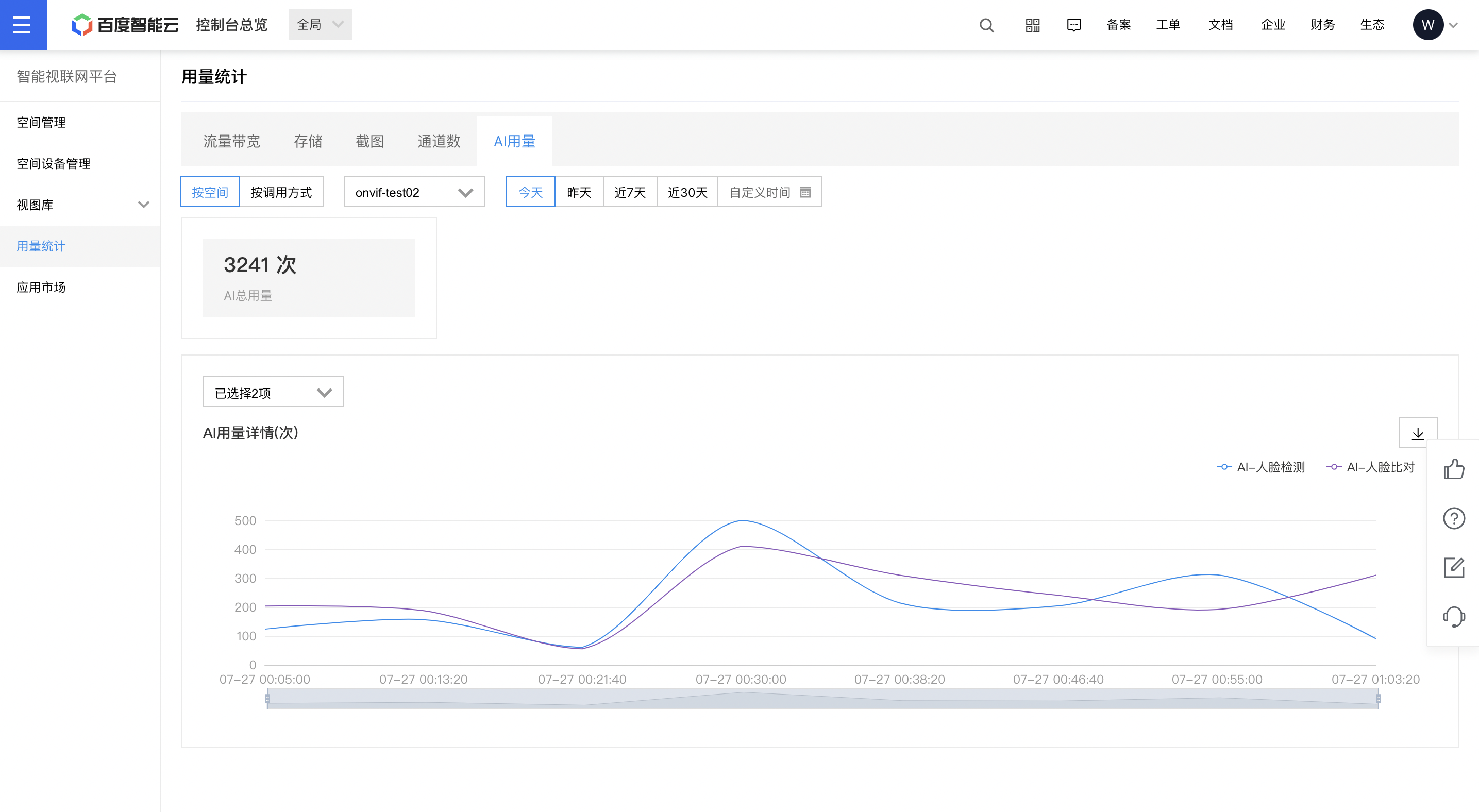1479x812 pixels.
Task: Open 空间管理 in sidebar
Action: [x=80, y=122]
